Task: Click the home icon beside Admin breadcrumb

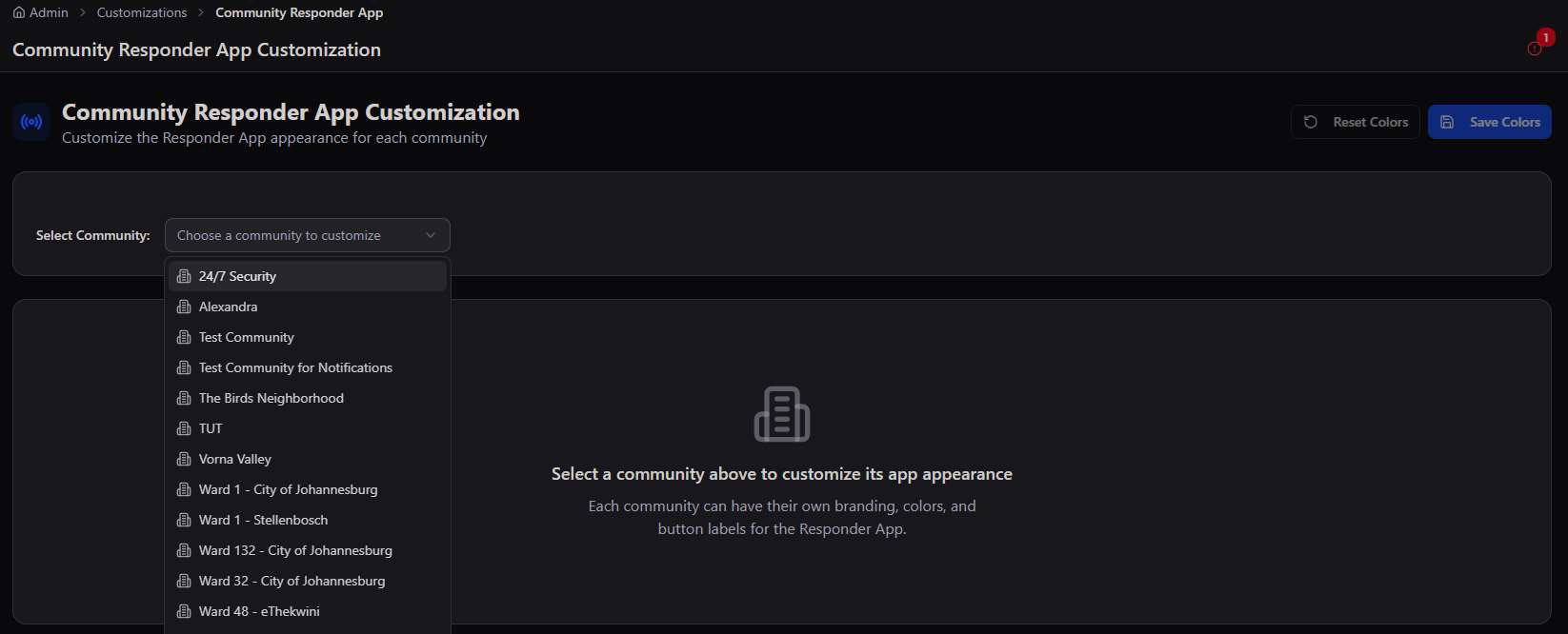Action: pos(19,12)
